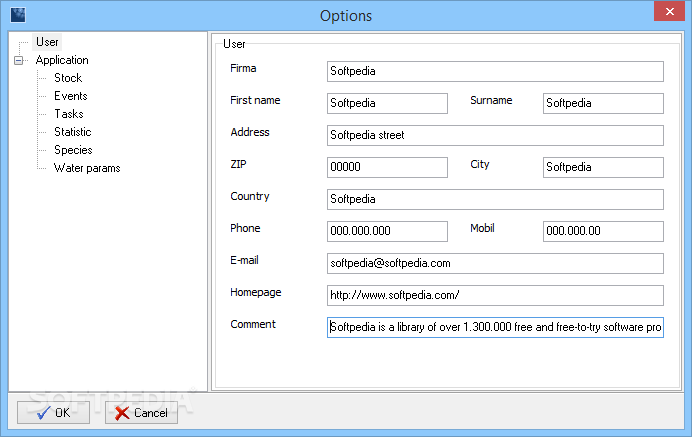Click the Country input field
Screen dimensions: 692x437
tap(495, 200)
